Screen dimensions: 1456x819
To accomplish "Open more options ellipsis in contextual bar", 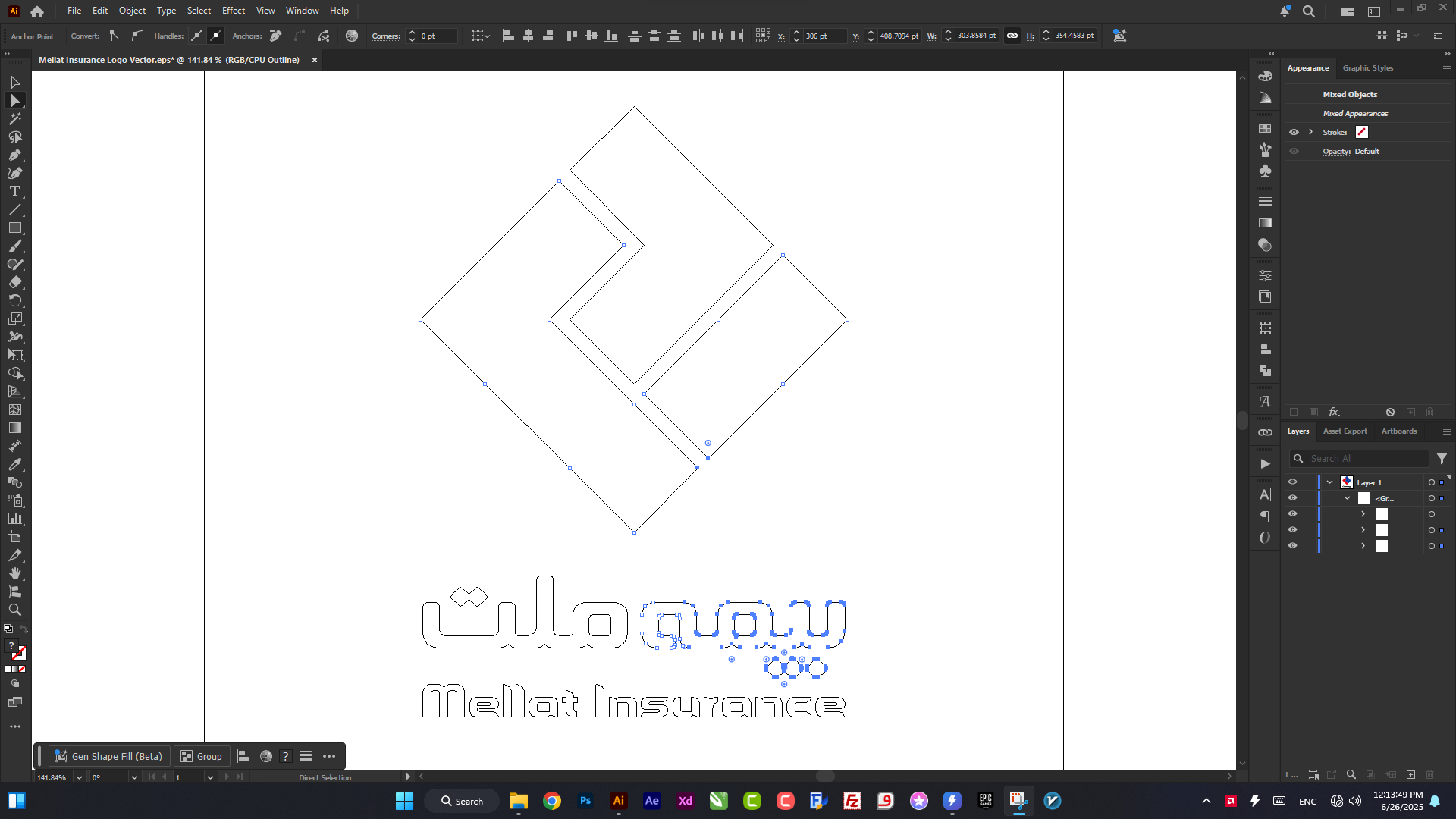I will [329, 756].
